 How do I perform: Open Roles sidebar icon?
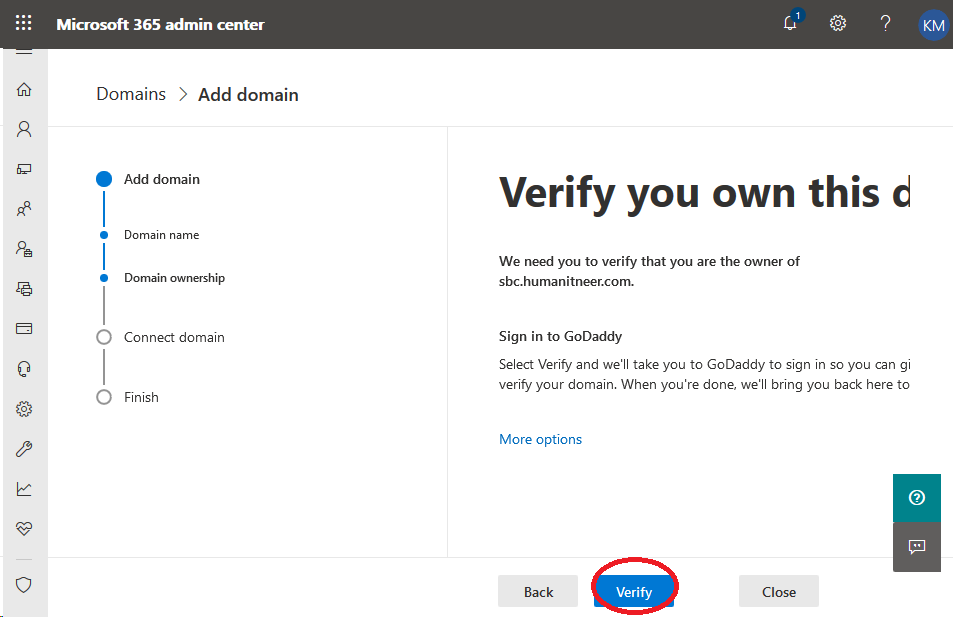tap(24, 249)
